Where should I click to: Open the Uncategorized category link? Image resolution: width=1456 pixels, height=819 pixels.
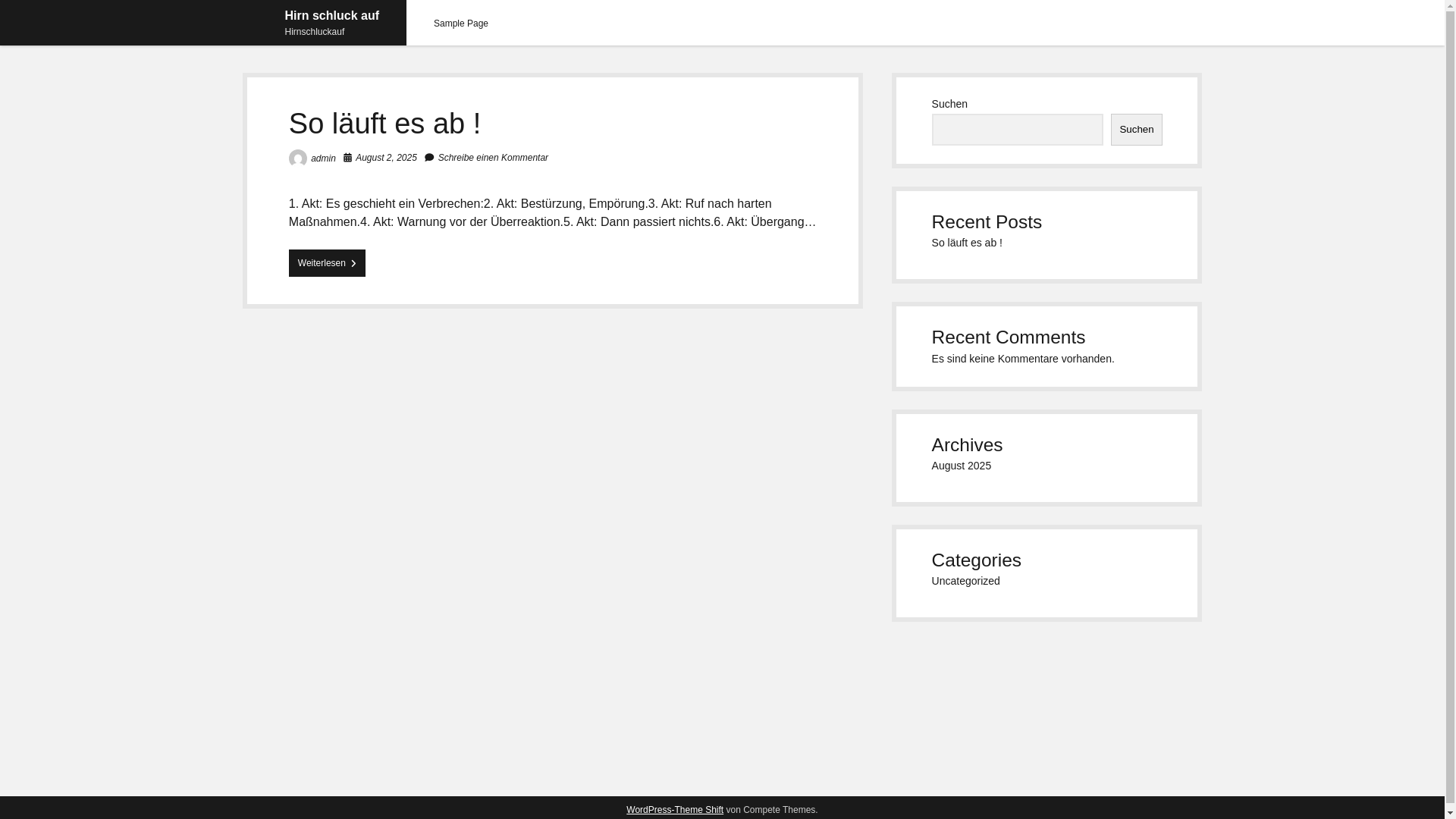coord(965,581)
